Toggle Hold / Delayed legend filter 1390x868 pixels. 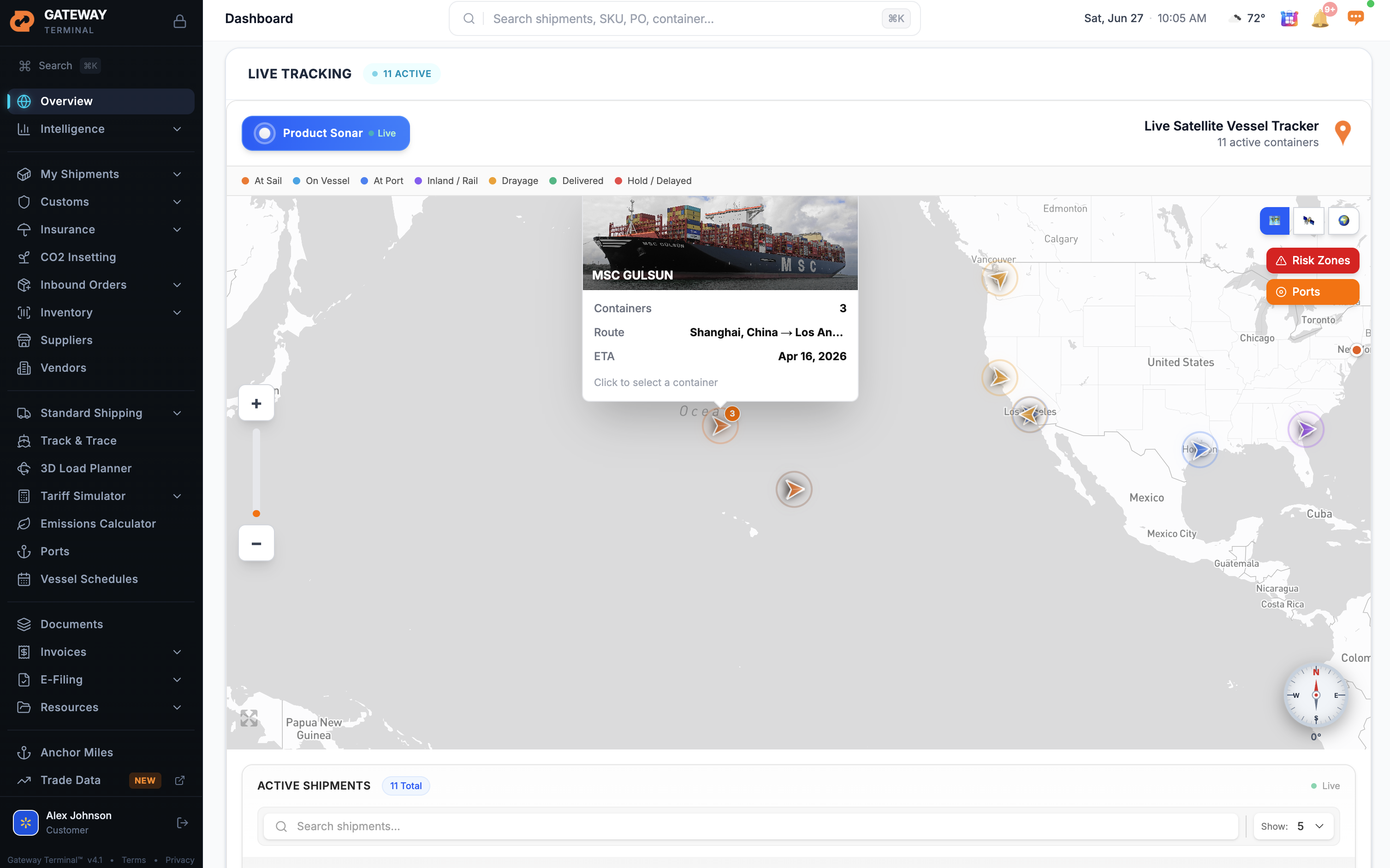[653, 181]
